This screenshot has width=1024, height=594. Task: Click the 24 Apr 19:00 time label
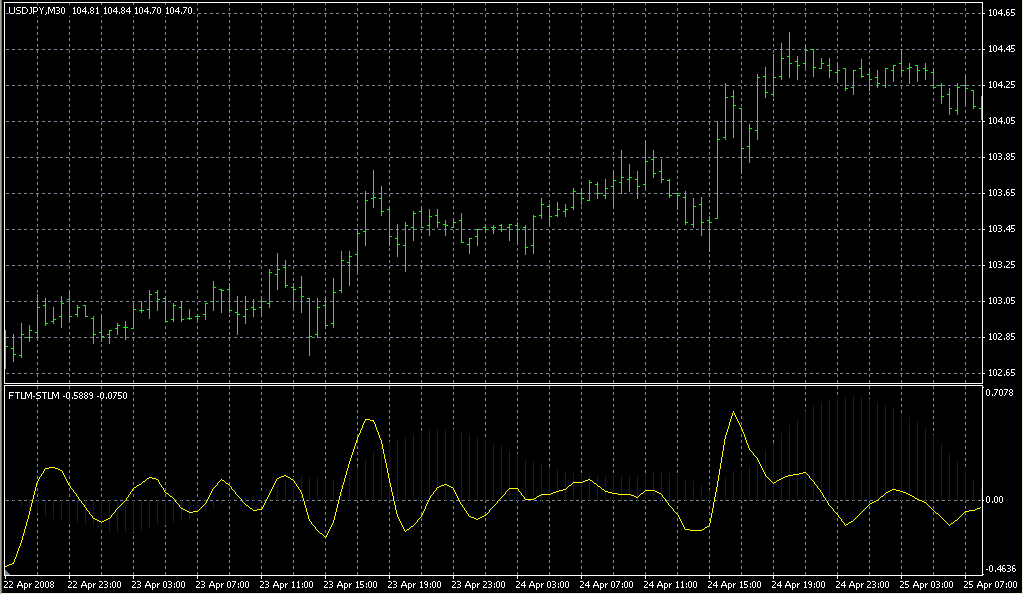click(x=800, y=584)
